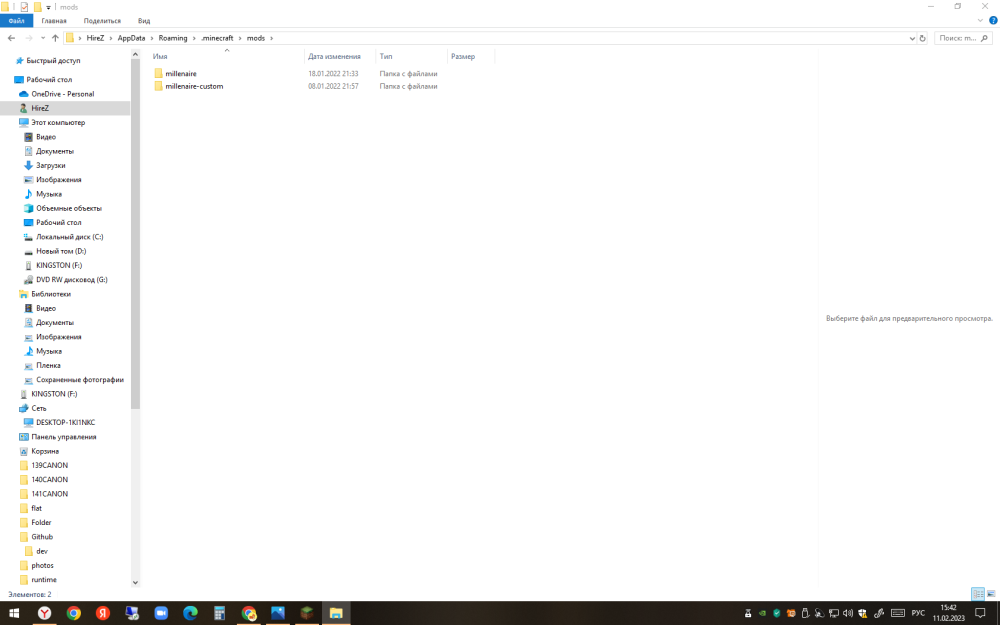Open Объемные объекты in the sidebar
The width and height of the screenshot is (1000, 625).
click(69, 209)
